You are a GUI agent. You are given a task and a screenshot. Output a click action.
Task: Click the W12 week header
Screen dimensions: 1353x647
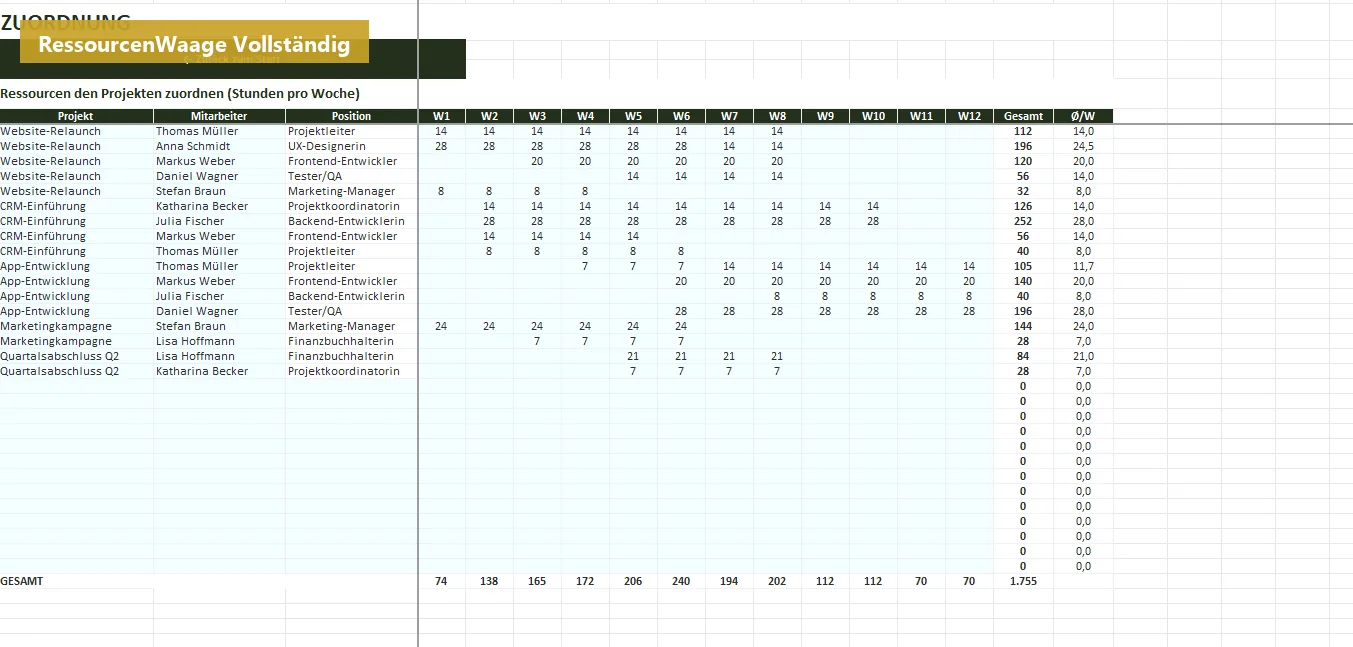click(x=969, y=116)
